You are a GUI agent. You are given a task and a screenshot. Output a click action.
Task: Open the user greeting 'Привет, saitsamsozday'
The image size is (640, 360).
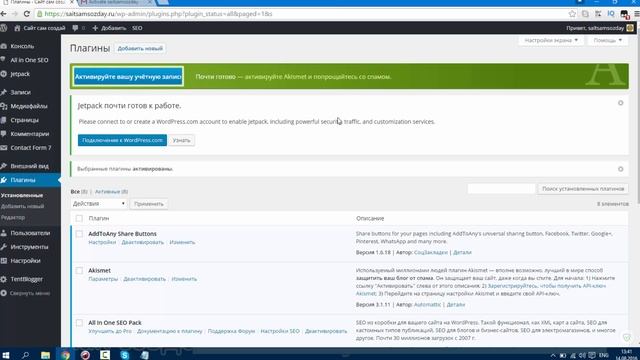[x=600, y=28]
